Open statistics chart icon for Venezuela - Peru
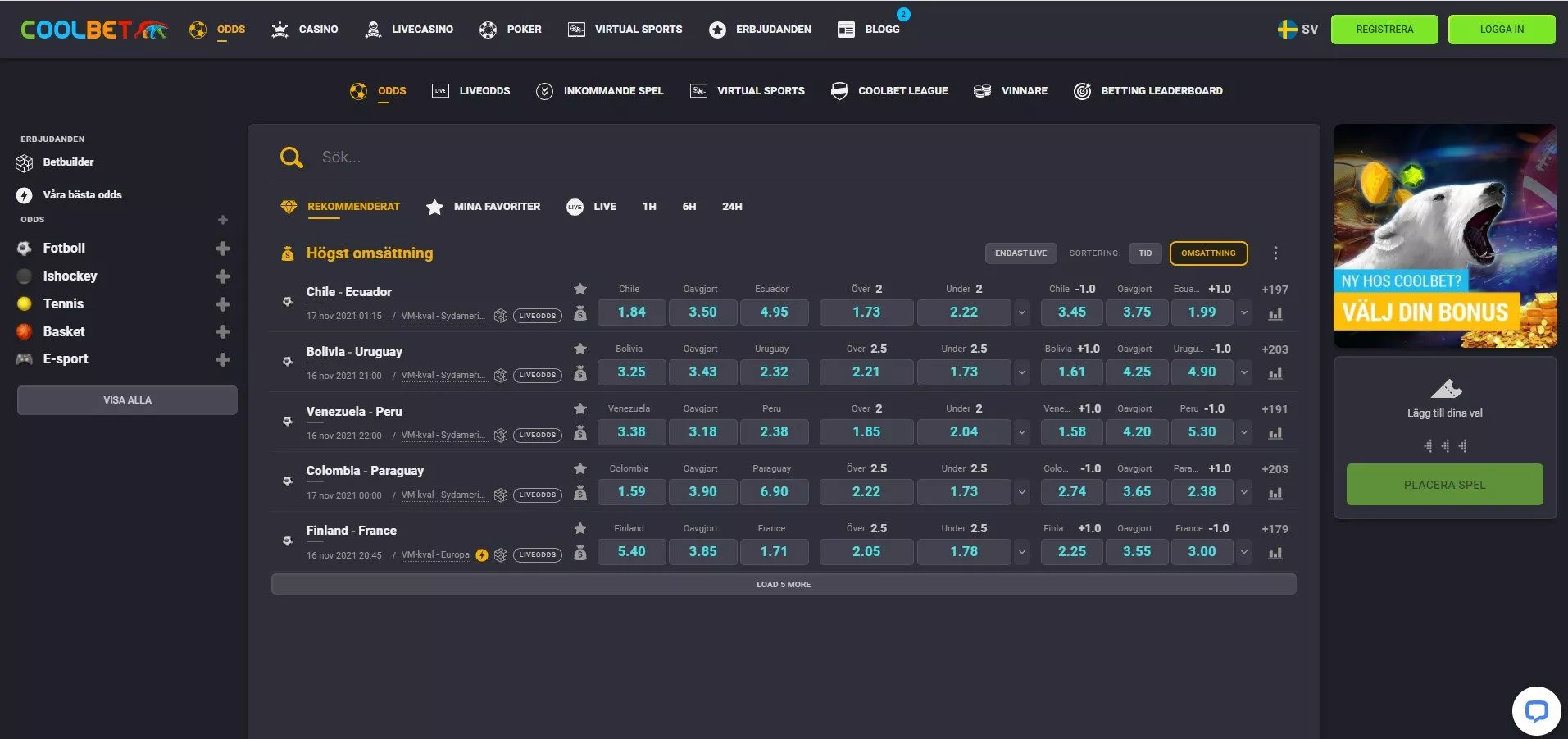The width and height of the screenshot is (1568, 739). click(x=1275, y=433)
